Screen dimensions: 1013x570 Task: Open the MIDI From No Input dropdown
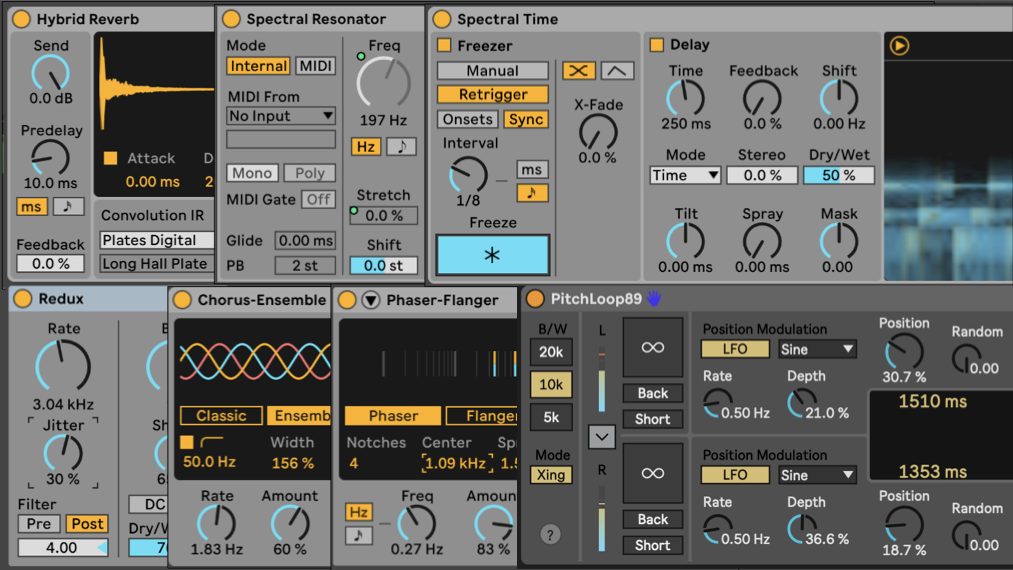[280, 116]
